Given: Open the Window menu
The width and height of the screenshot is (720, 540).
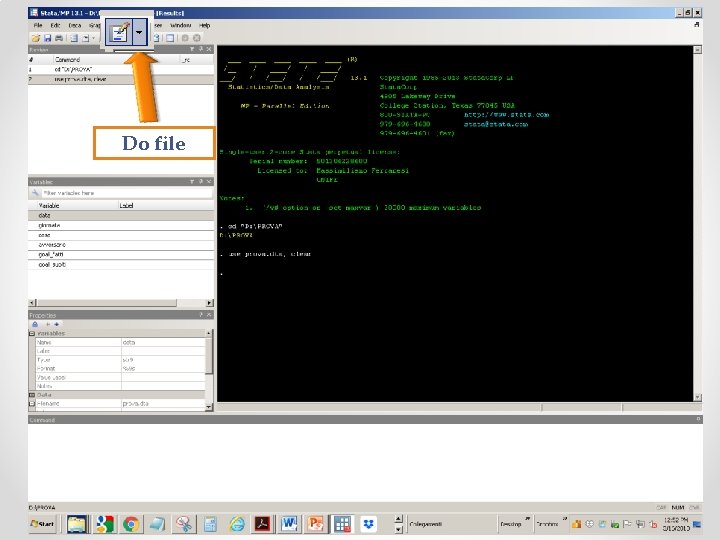Looking at the screenshot, I should (x=180, y=24).
